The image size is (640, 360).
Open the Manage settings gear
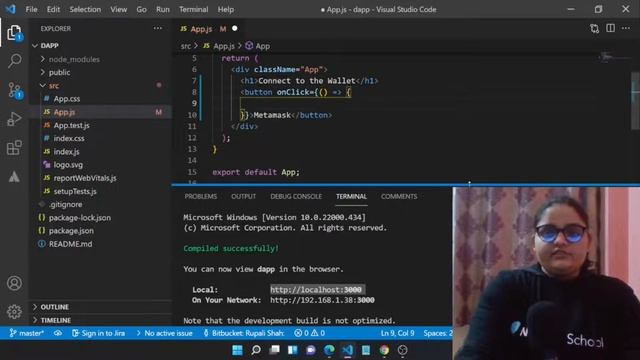14,311
